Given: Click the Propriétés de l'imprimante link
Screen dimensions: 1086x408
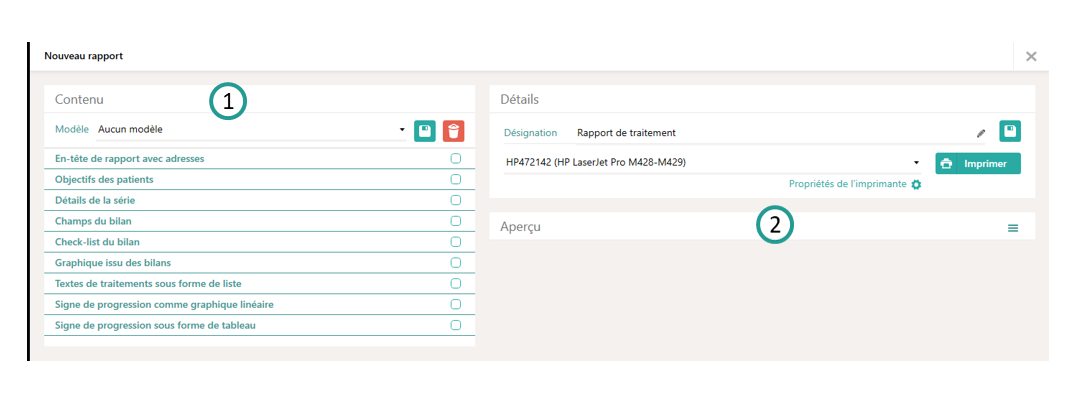Looking at the screenshot, I should (847, 185).
